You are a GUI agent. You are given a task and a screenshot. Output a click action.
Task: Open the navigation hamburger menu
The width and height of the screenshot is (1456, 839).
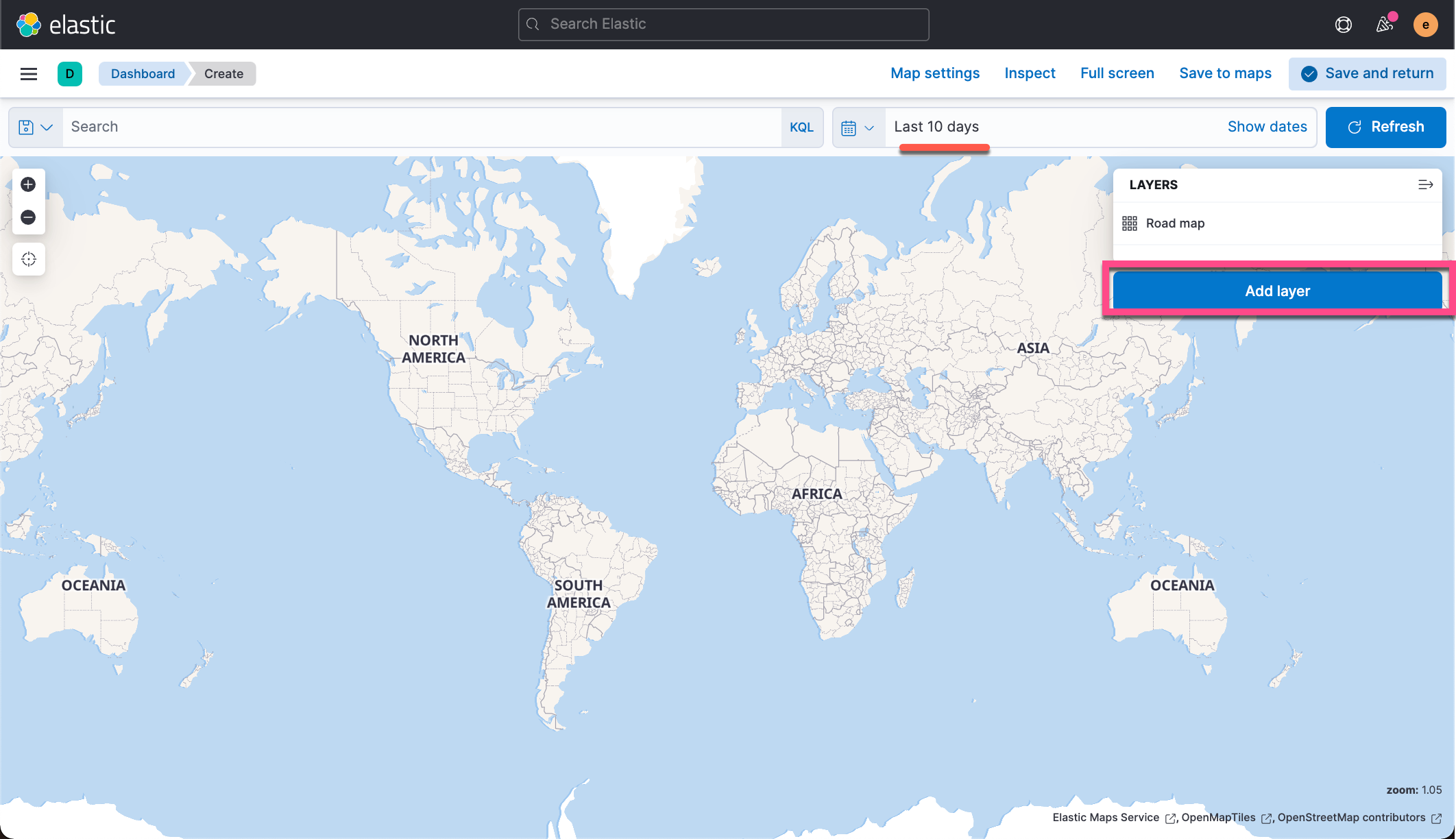tap(28, 73)
